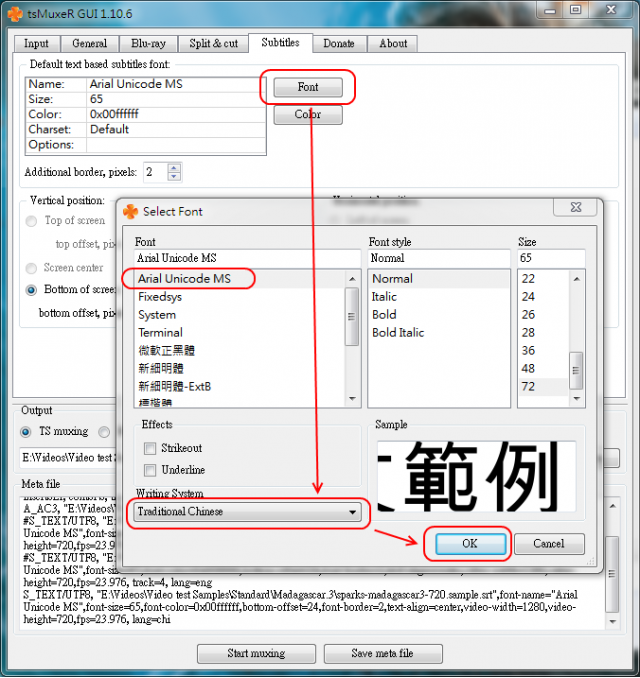Click Save meta file button

pos(383,653)
